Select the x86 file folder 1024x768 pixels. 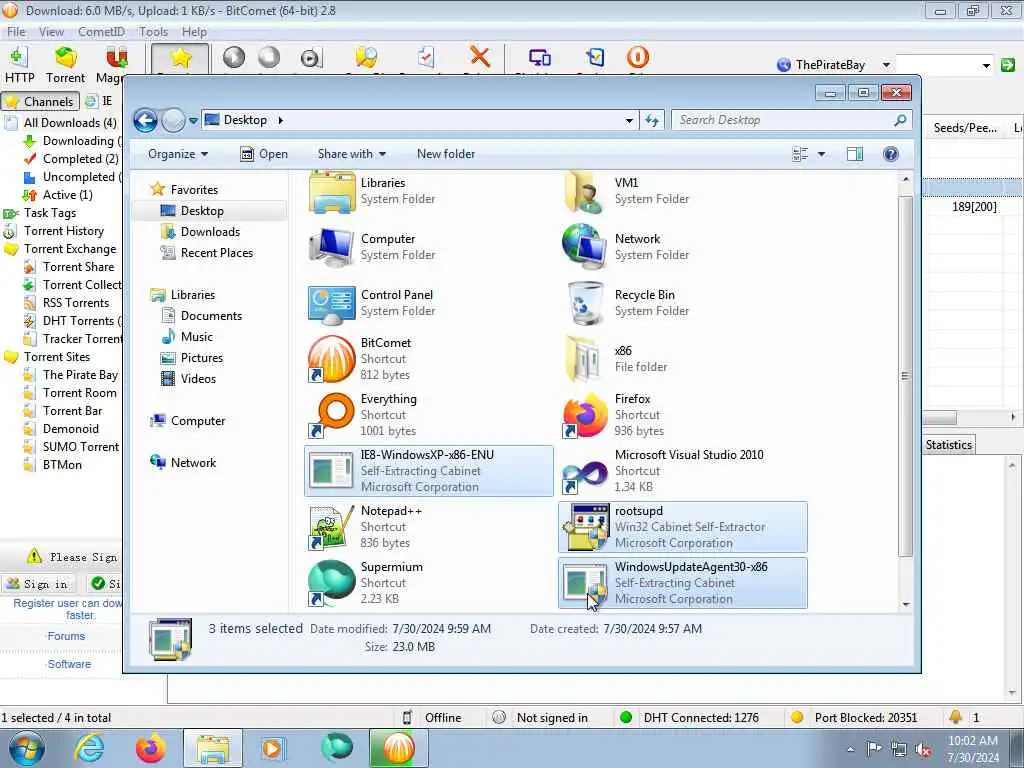(x=585, y=359)
